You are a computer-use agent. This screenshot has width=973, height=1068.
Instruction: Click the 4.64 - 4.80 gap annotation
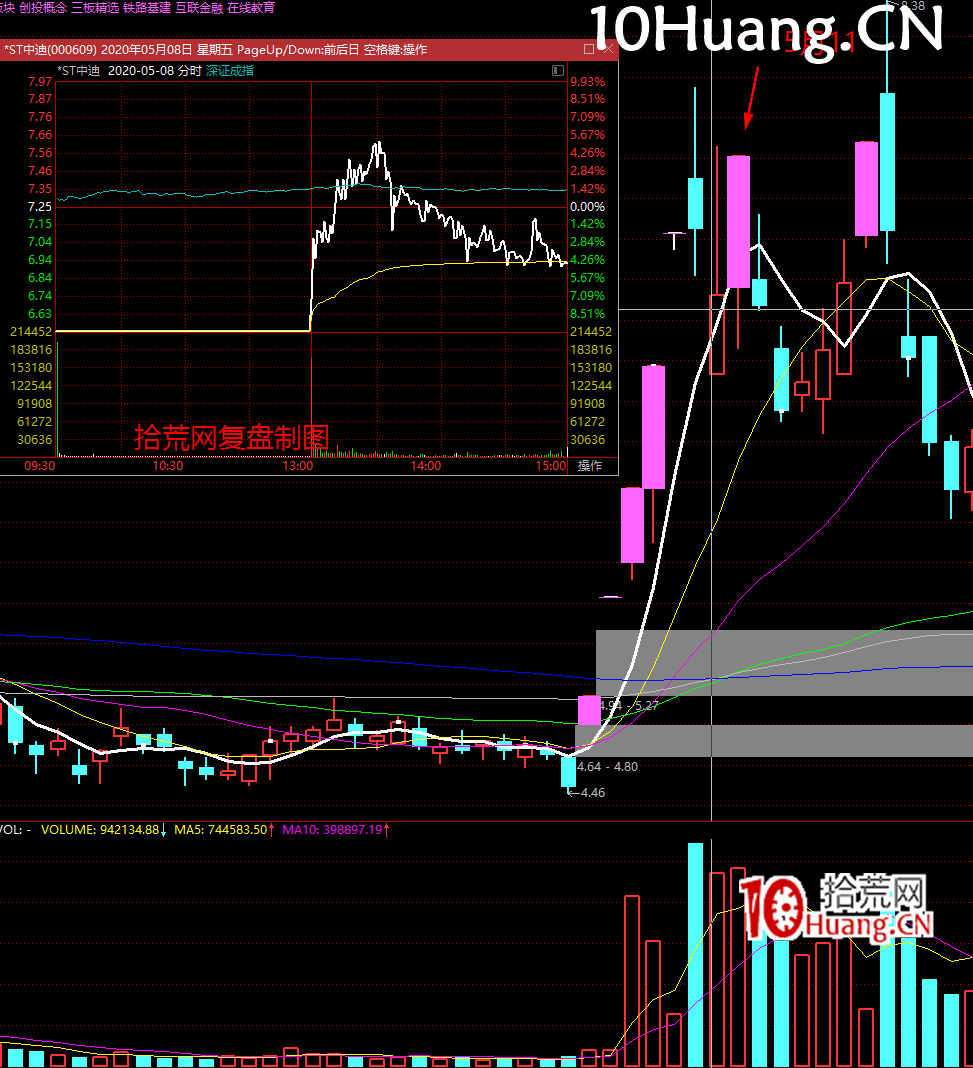(x=607, y=767)
